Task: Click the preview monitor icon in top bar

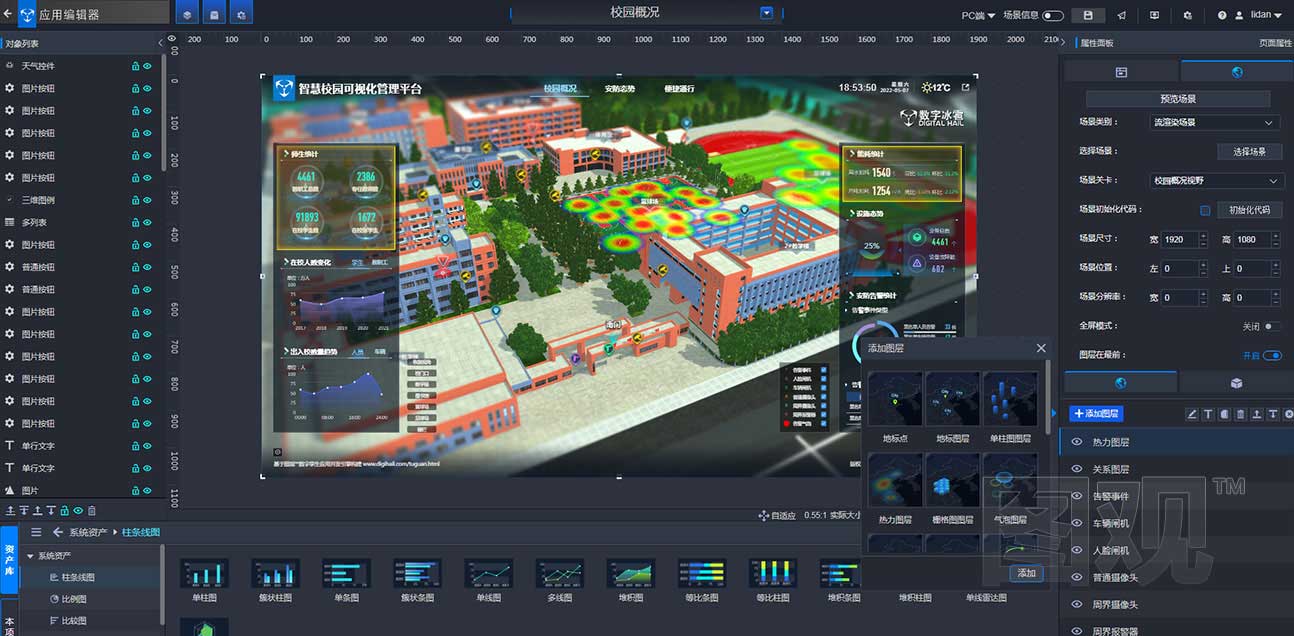Action: click(x=1154, y=15)
